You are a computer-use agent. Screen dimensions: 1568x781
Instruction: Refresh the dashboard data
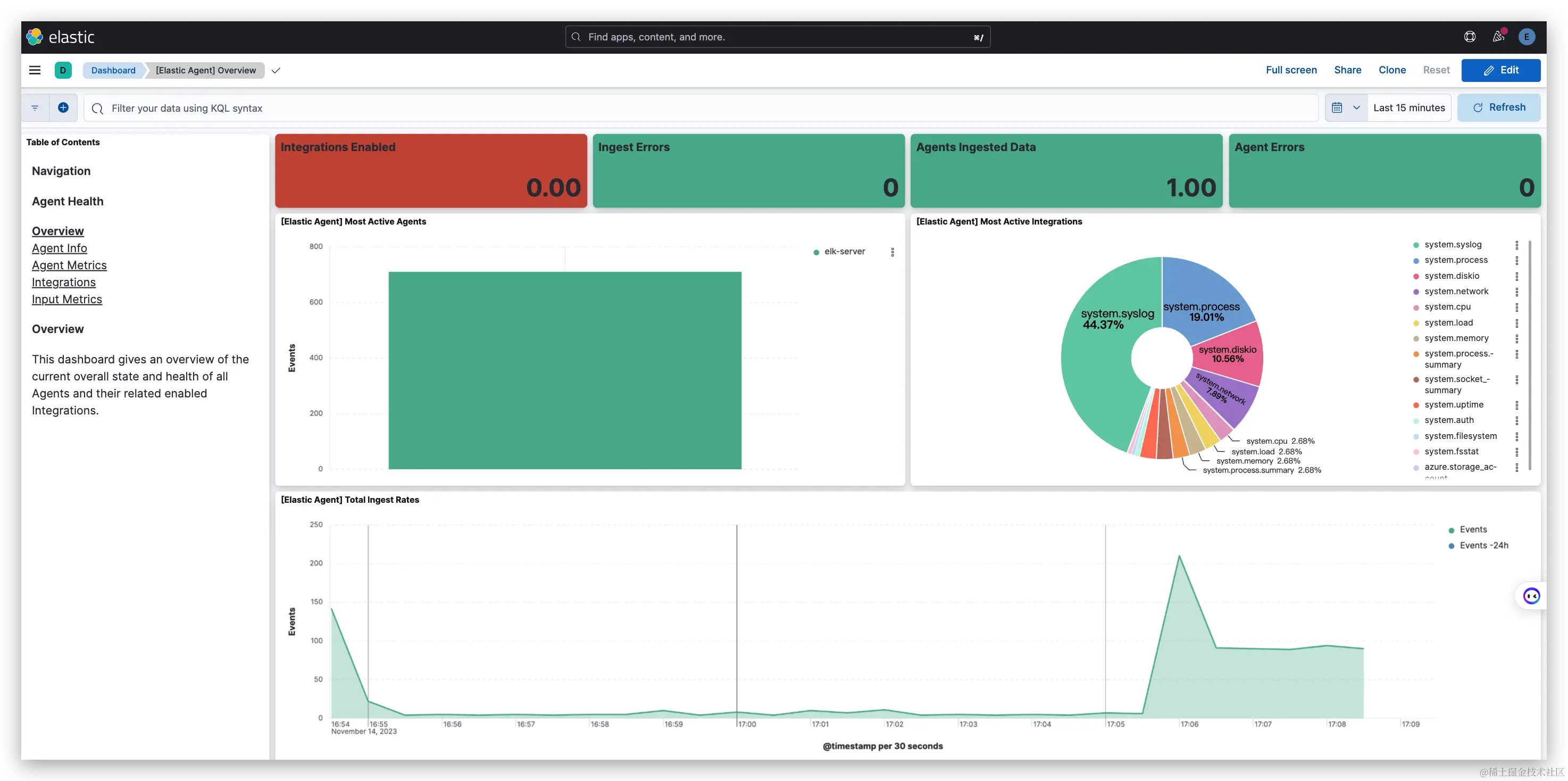[x=1499, y=107]
